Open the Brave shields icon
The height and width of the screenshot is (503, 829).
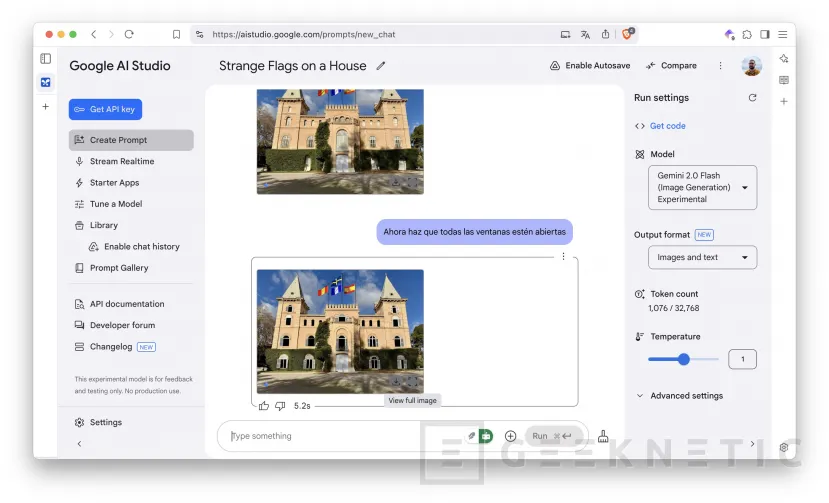click(628, 34)
